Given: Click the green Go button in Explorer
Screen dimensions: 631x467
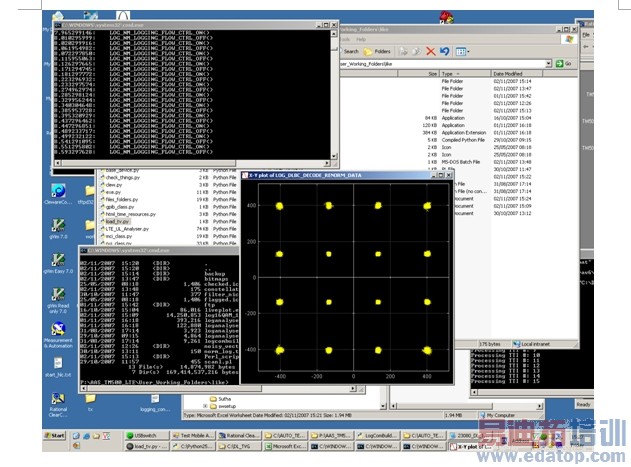Looking at the screenshot, I should click(564, 64).
